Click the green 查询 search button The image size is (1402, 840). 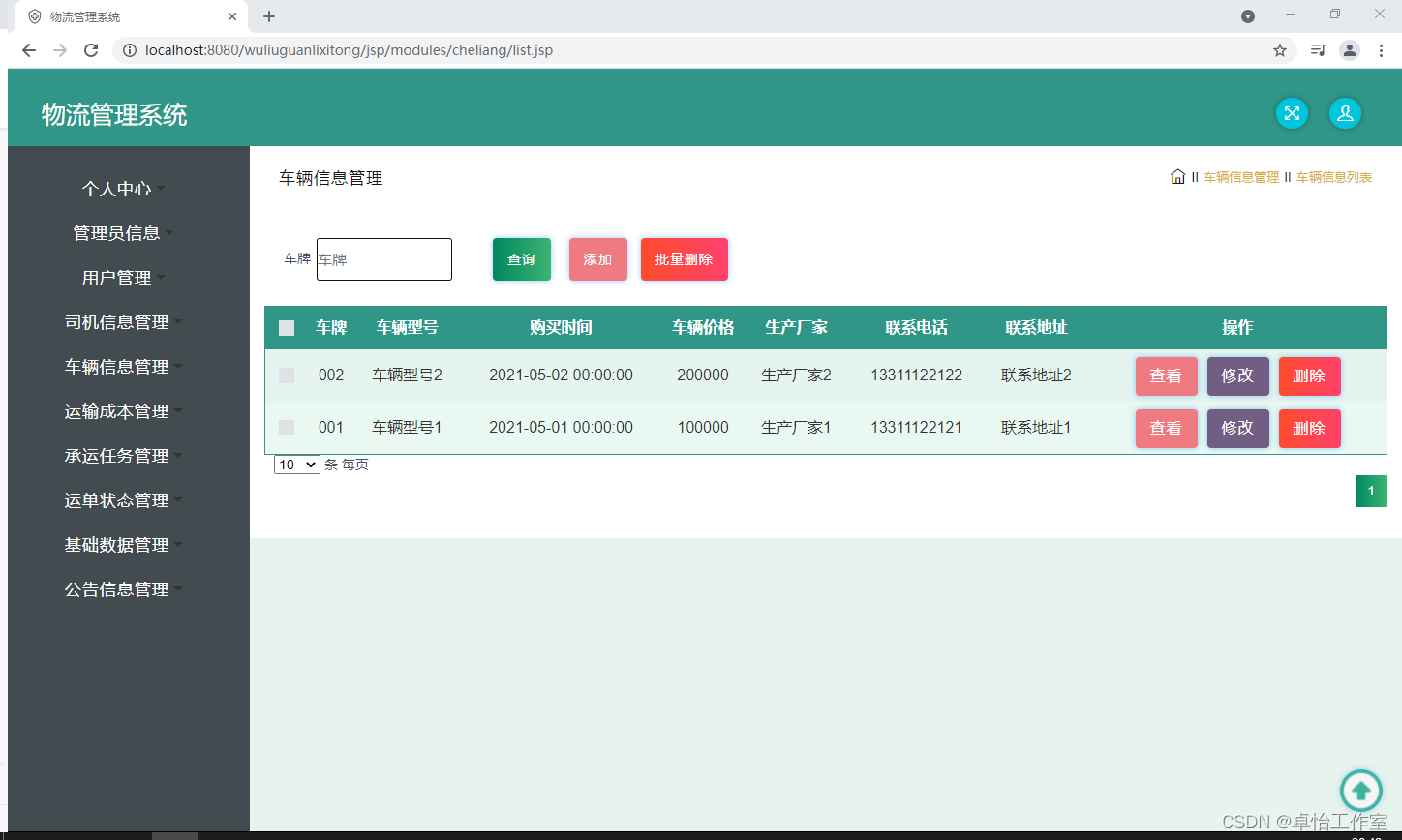521,258
